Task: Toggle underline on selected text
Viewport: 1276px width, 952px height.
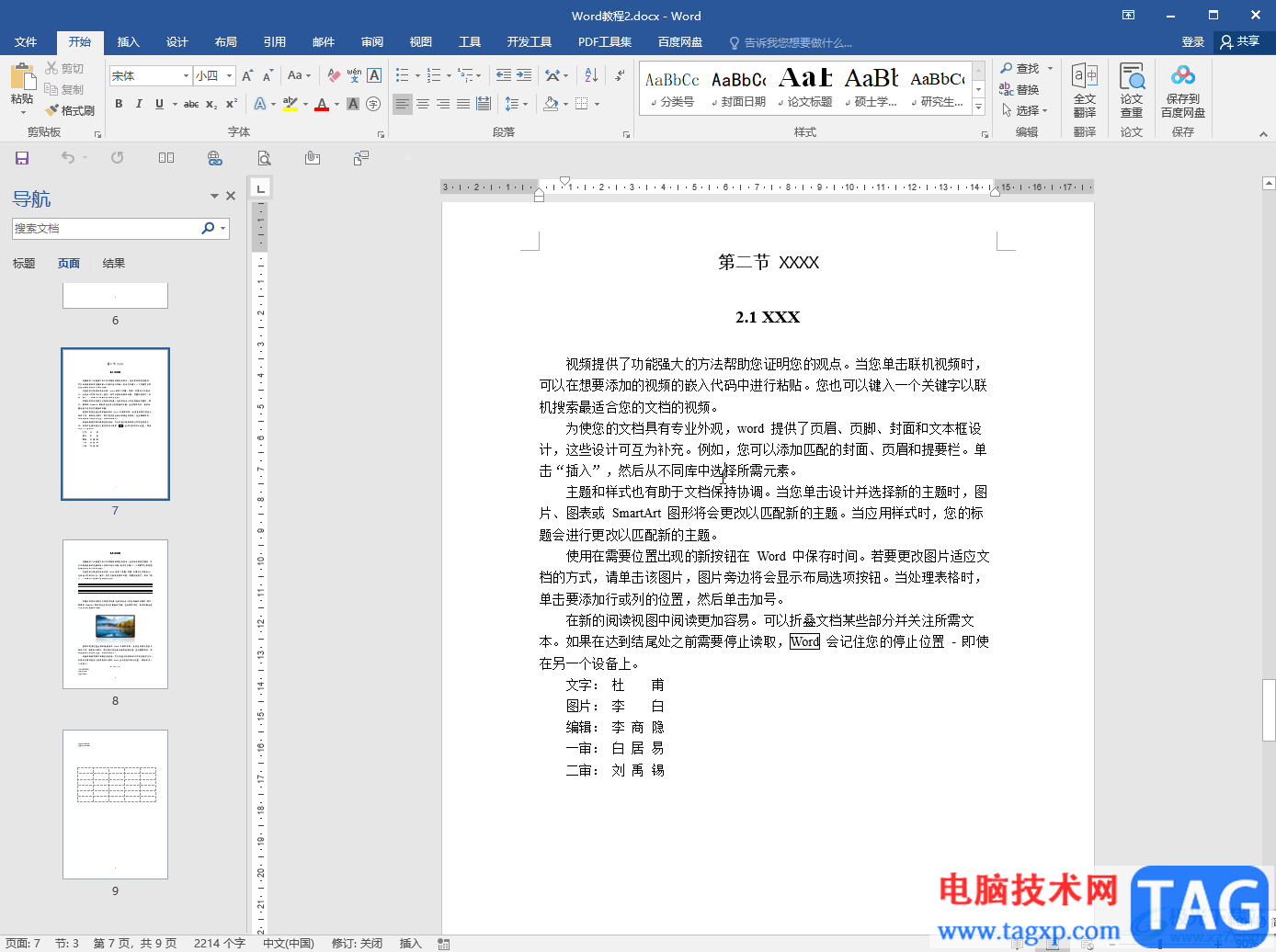Action: point(159,104)
